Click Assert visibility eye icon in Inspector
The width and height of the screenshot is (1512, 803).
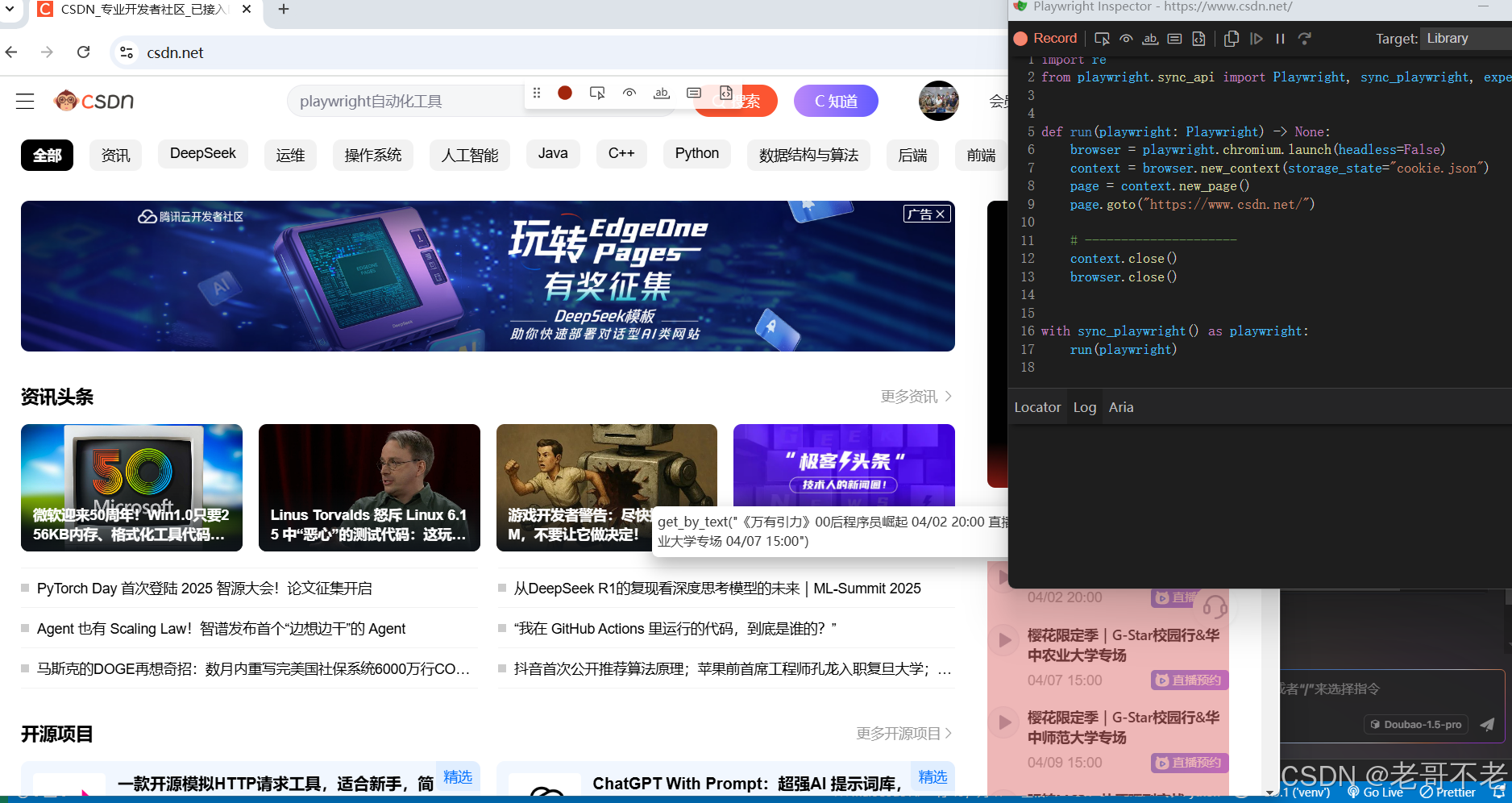click(1126, 39)
